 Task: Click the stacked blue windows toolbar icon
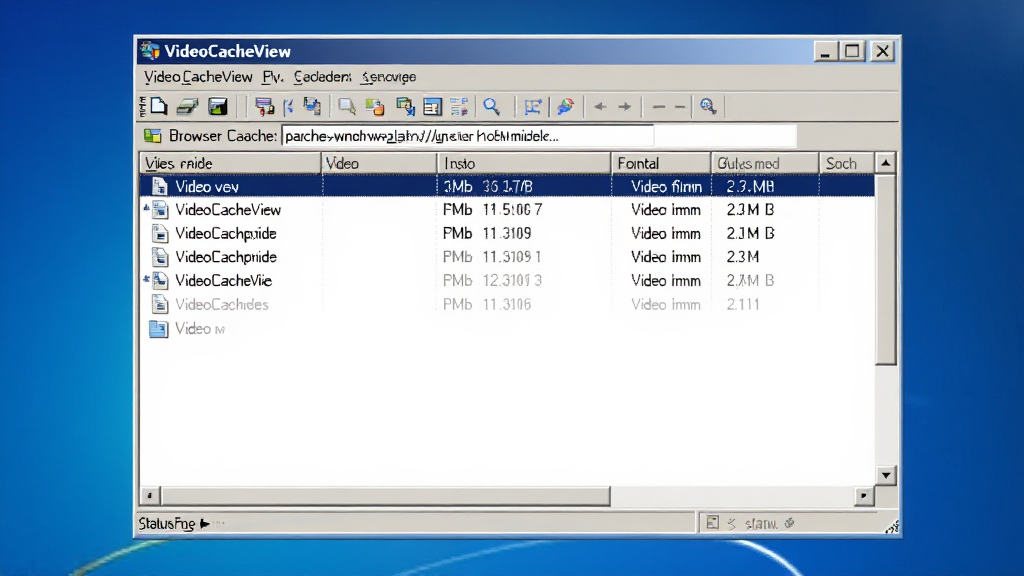(312, 106)
